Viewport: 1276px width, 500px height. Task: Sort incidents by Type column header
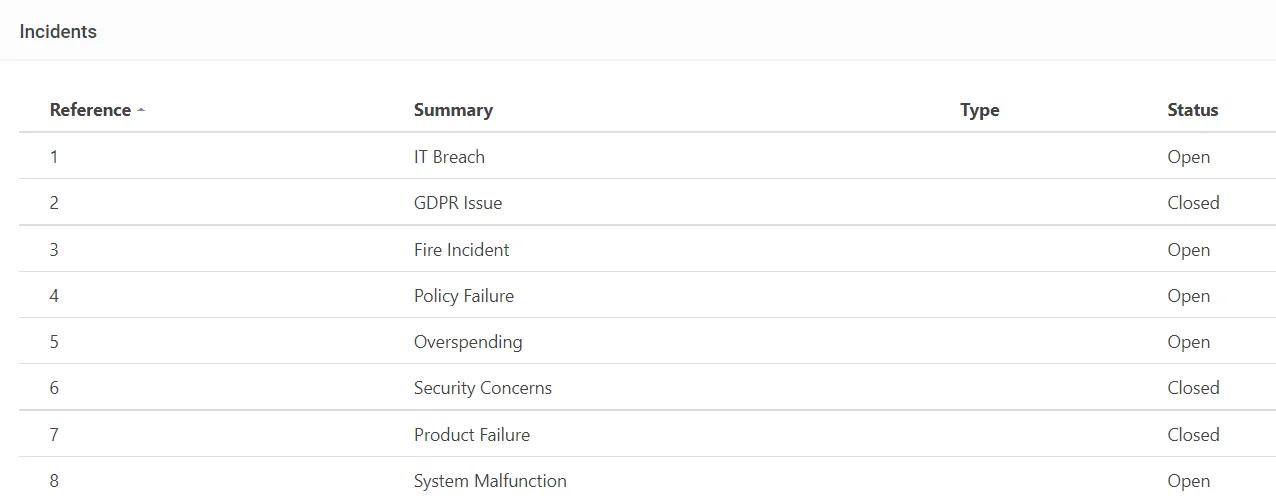tap(979, 110)
